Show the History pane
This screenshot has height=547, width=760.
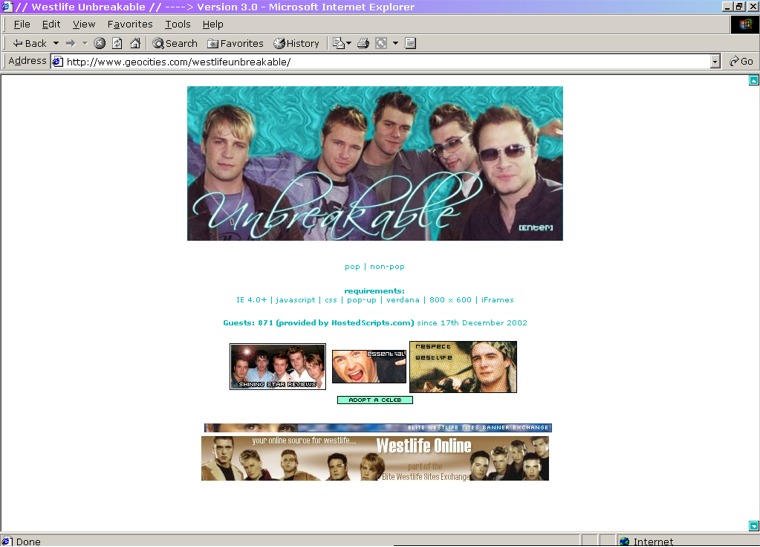point(296,43)
